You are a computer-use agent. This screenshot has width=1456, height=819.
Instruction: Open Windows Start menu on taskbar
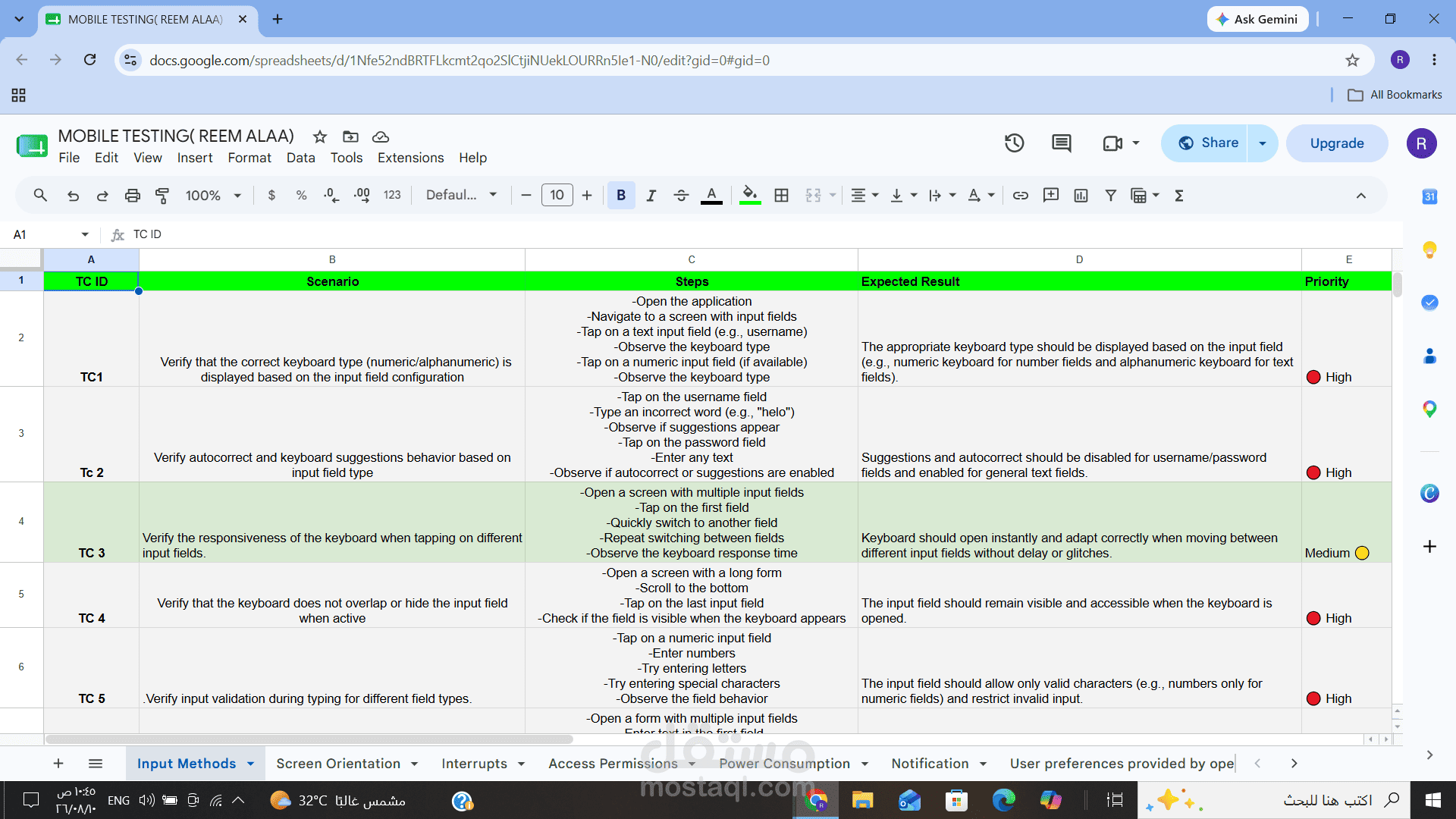[x=1433, y=800]
